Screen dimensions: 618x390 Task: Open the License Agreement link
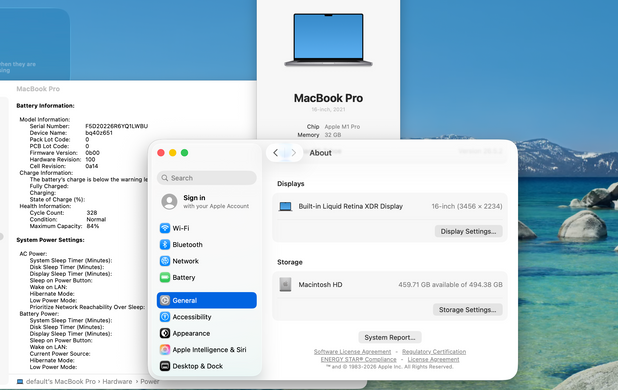click(x=433, y=359)
